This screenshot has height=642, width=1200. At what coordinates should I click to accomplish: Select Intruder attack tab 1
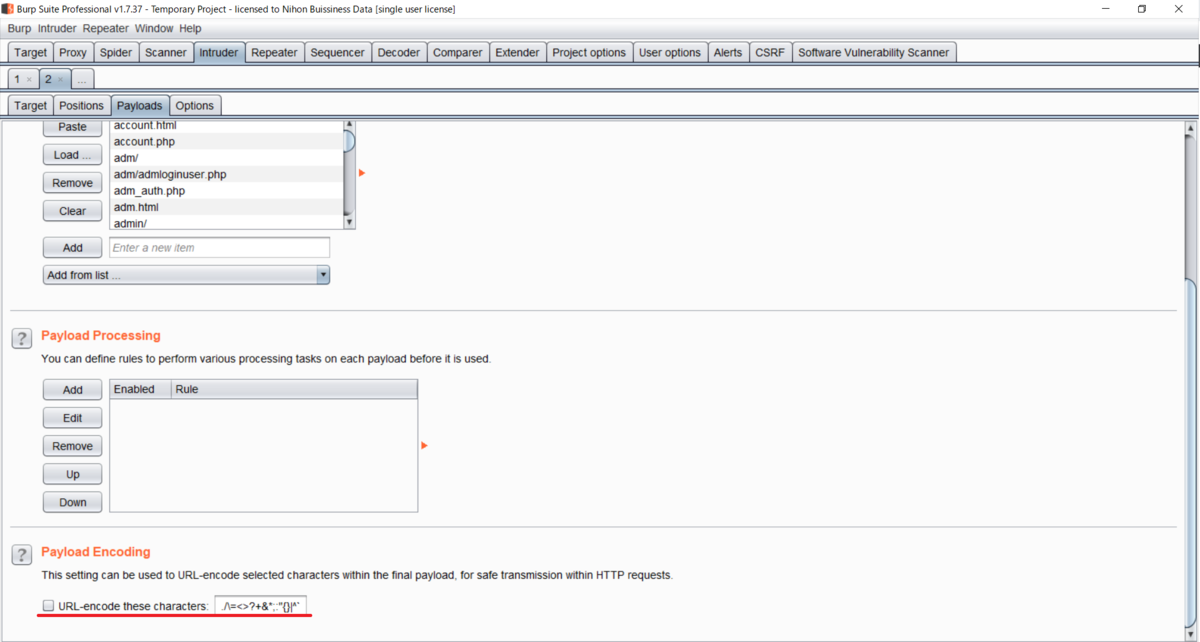pos(16,79)
